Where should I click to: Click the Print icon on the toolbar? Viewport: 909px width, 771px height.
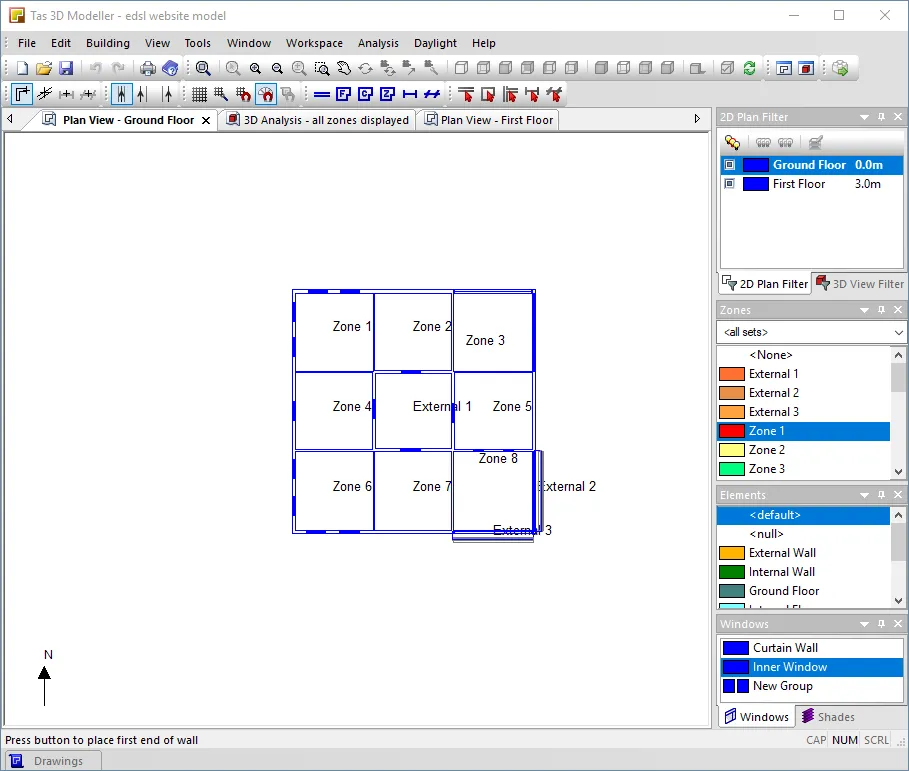[x=148, y=67]
